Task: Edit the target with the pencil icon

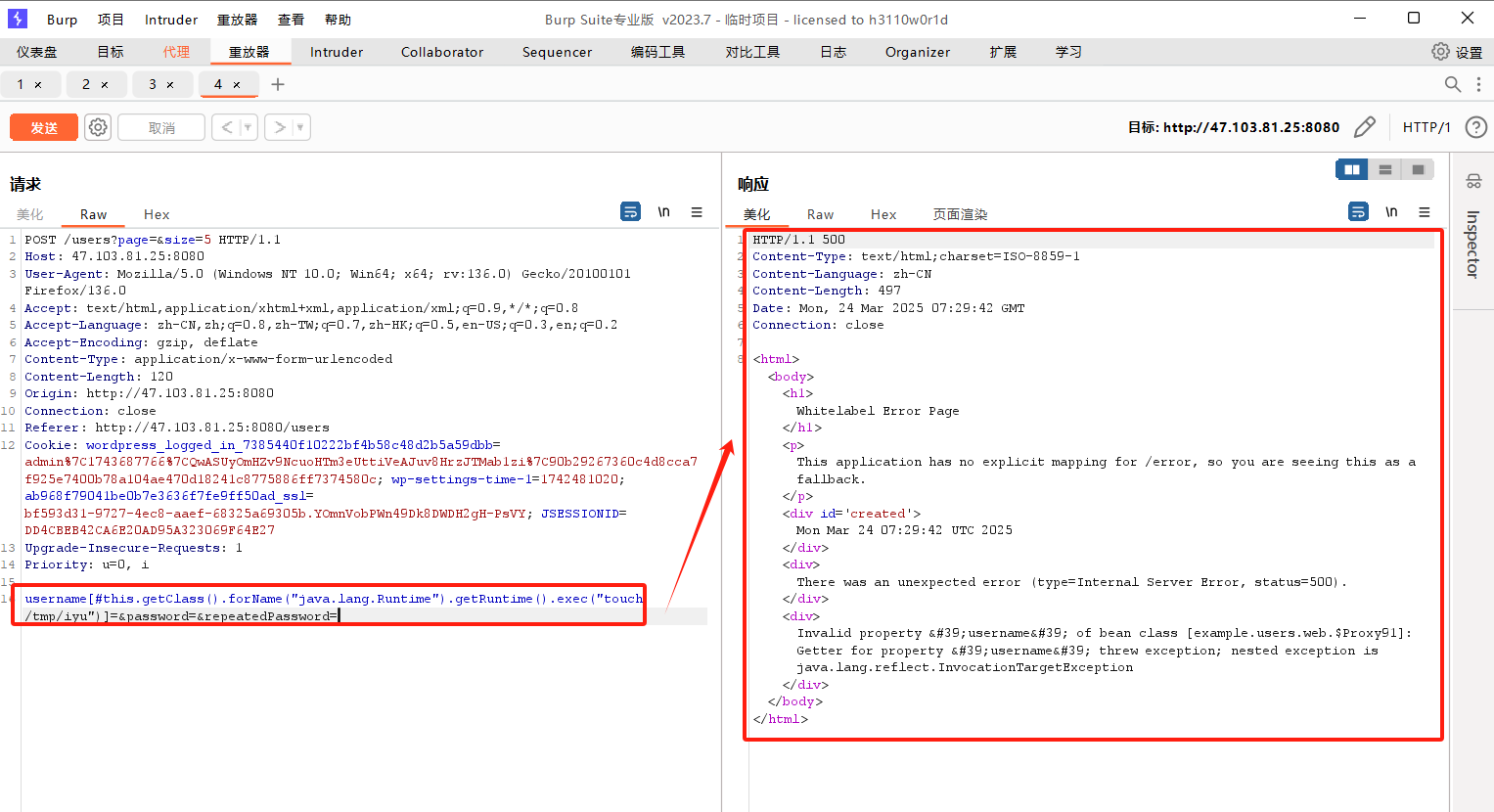Action: (x=1365, y=127)
